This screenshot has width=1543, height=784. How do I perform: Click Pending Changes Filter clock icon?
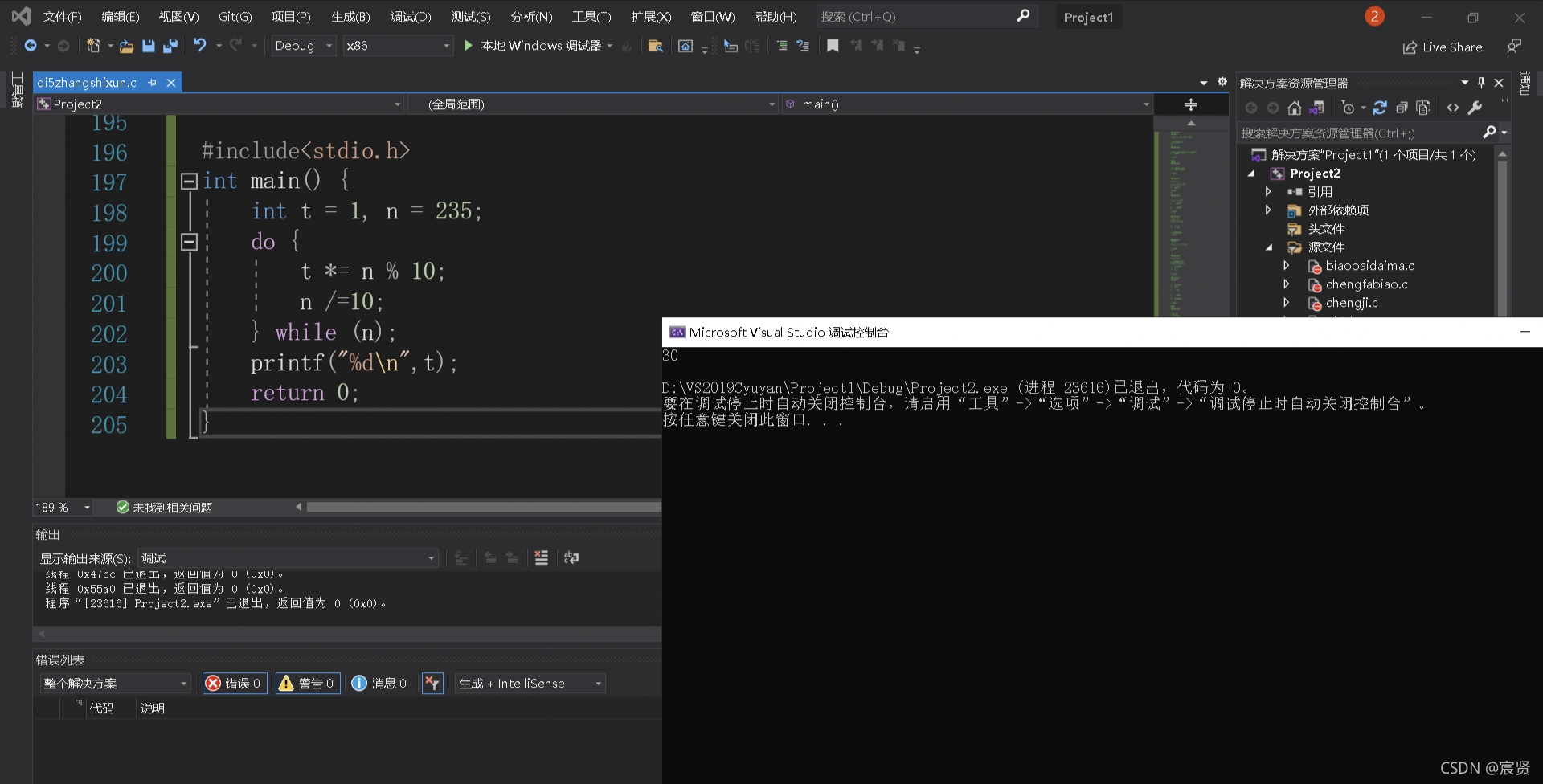click(x=1349, y=108)
